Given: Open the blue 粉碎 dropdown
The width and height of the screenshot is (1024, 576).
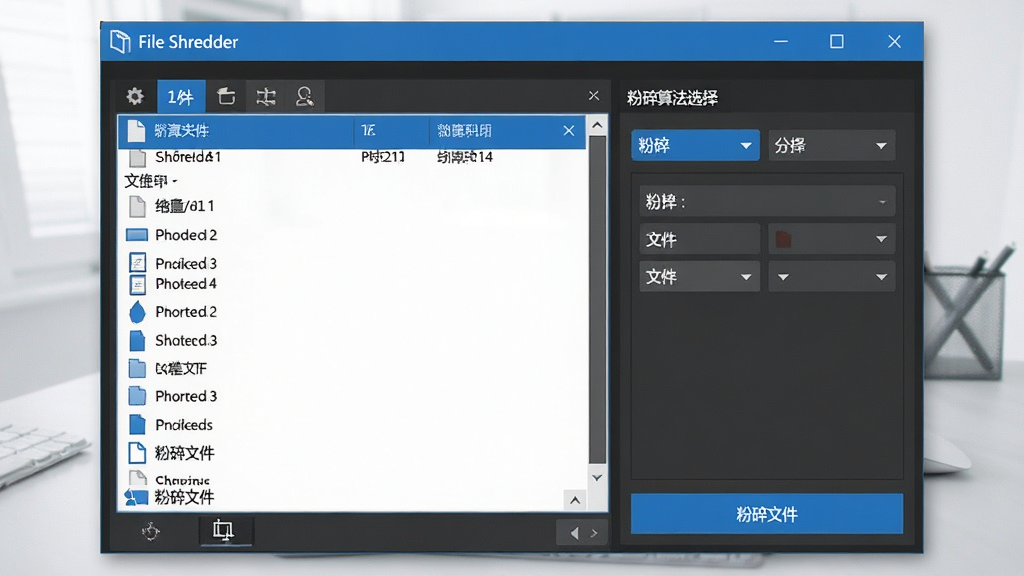Looking at the screenshot, I should pos(695,145).
